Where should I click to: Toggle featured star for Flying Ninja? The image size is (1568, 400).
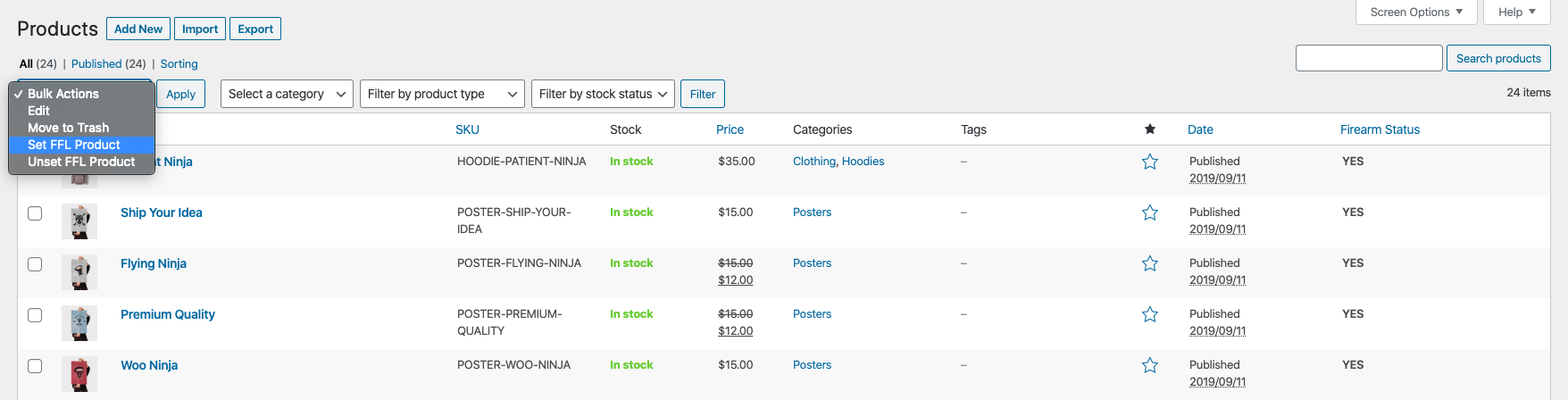[x=1150, y=263]
